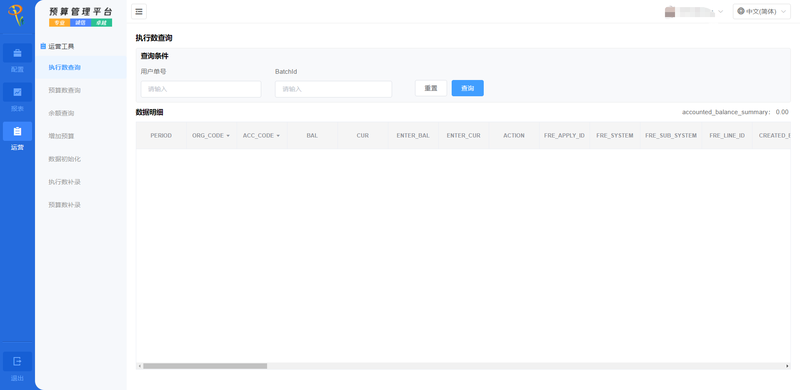
Task: Select the 运营 clipboard icon
Action: click(17, 132)
